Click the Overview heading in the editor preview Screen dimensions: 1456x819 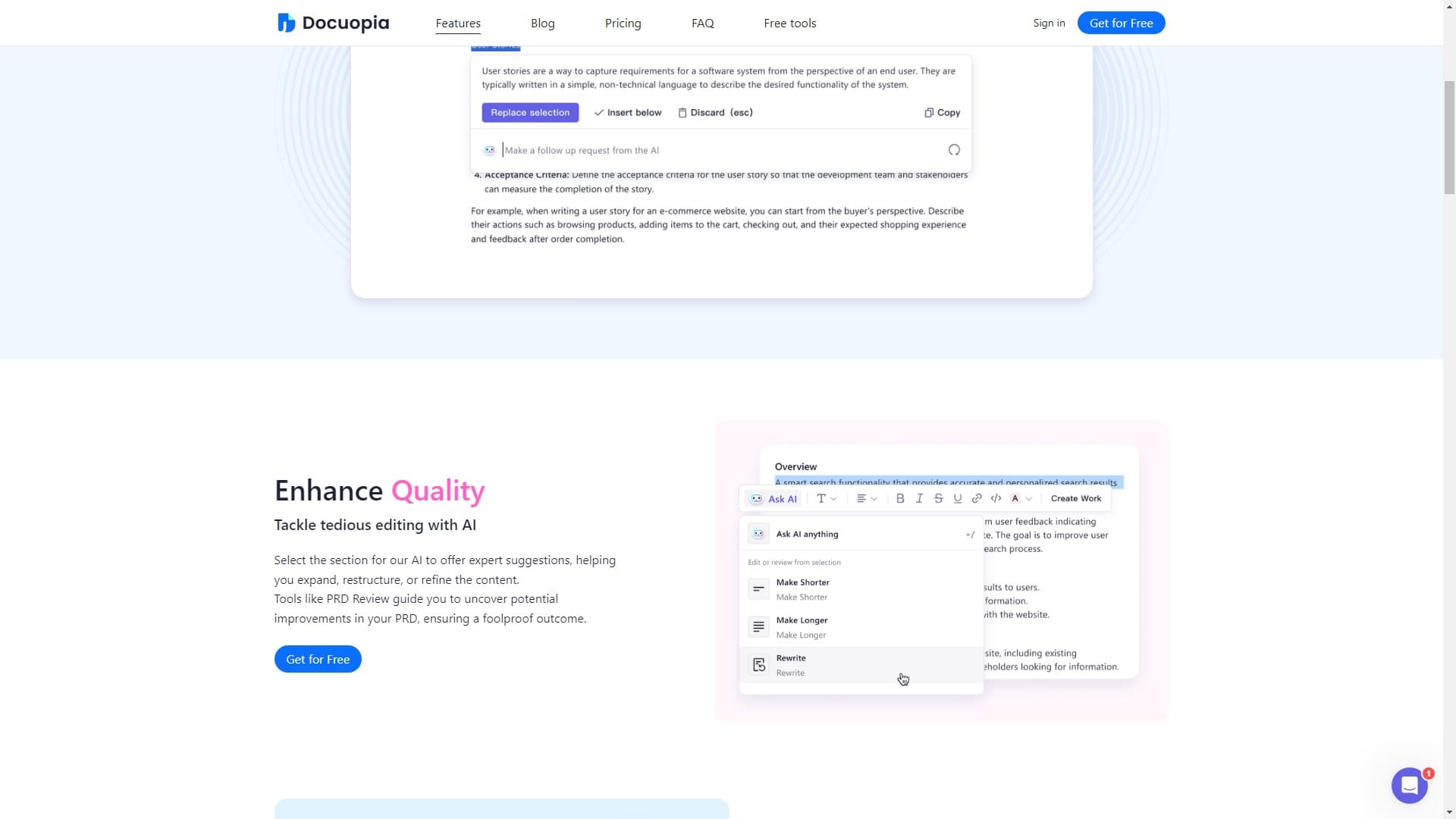point(795,466)
